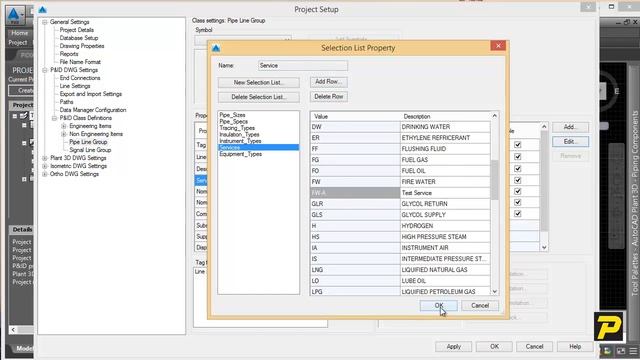640x360 pixels.
Task: Select Equipment_Types in the selection lists
Action: pos(240,154)
